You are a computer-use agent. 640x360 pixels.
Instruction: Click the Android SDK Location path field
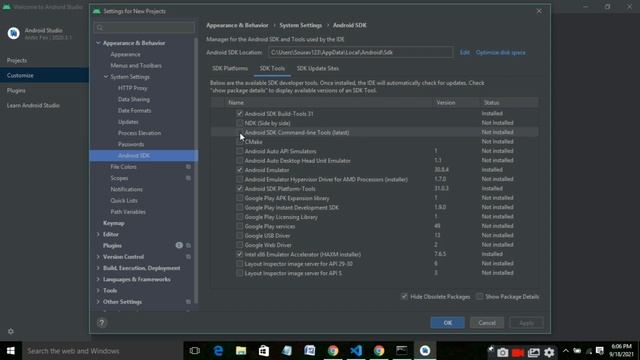point(360,52)
